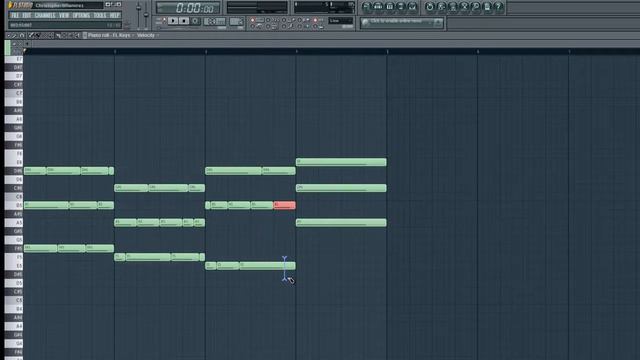640x360 pixels.
Task: Open the Browser view icon
Action: pos(401,7)
